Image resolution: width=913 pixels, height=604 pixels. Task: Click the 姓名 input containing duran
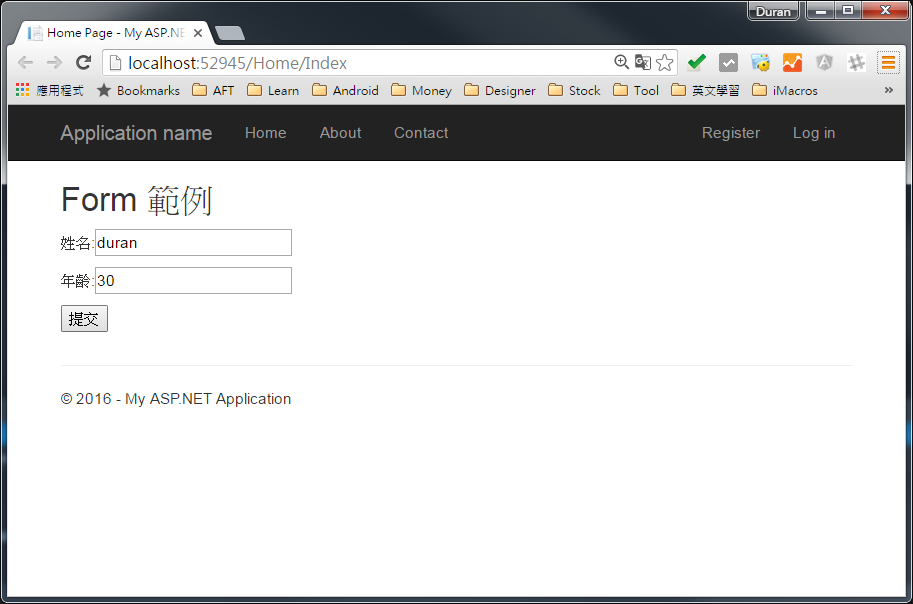pos(193,242)
